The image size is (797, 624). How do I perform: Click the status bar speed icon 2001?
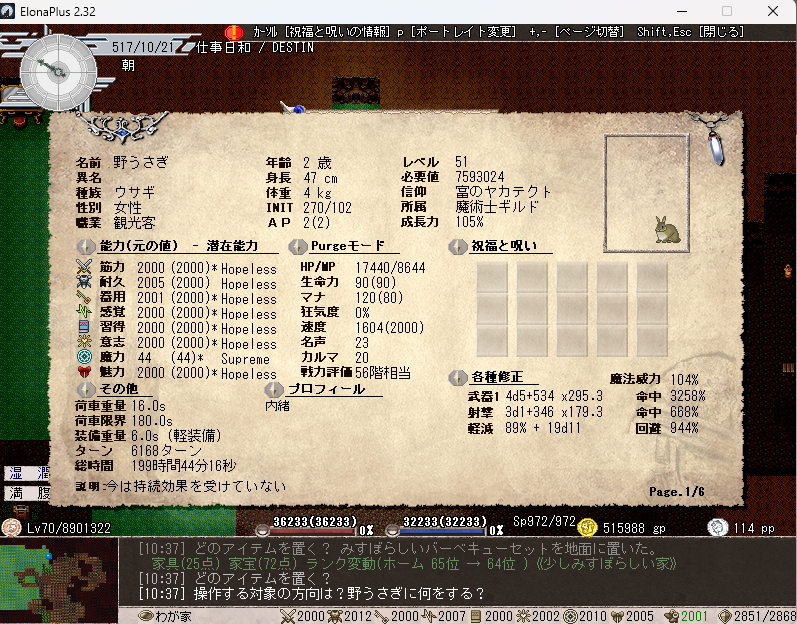(671, 616)
